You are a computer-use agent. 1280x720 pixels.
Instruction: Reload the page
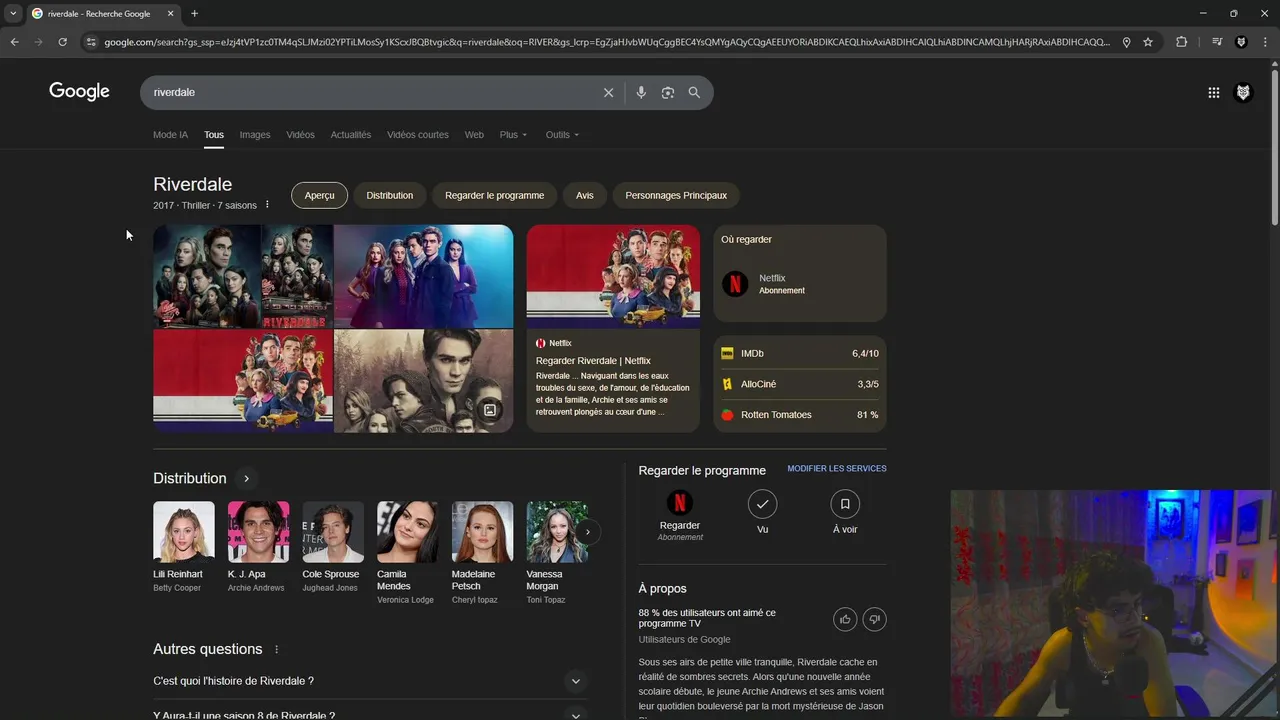click(x=62, y=42)
